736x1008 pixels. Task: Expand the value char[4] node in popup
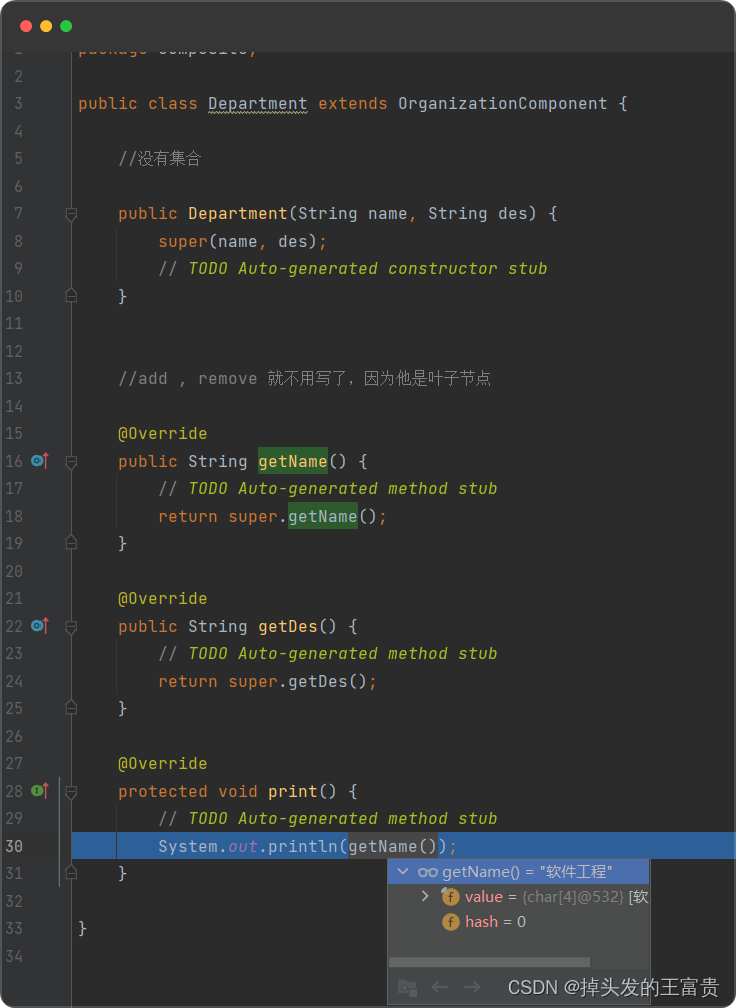425,896
